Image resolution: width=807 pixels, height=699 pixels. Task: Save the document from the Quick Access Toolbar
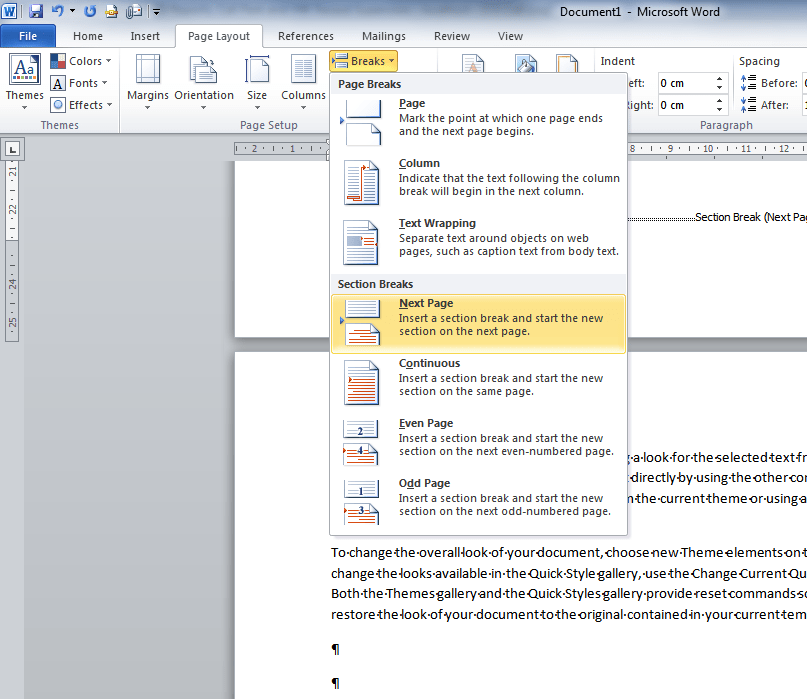(36, 11)
